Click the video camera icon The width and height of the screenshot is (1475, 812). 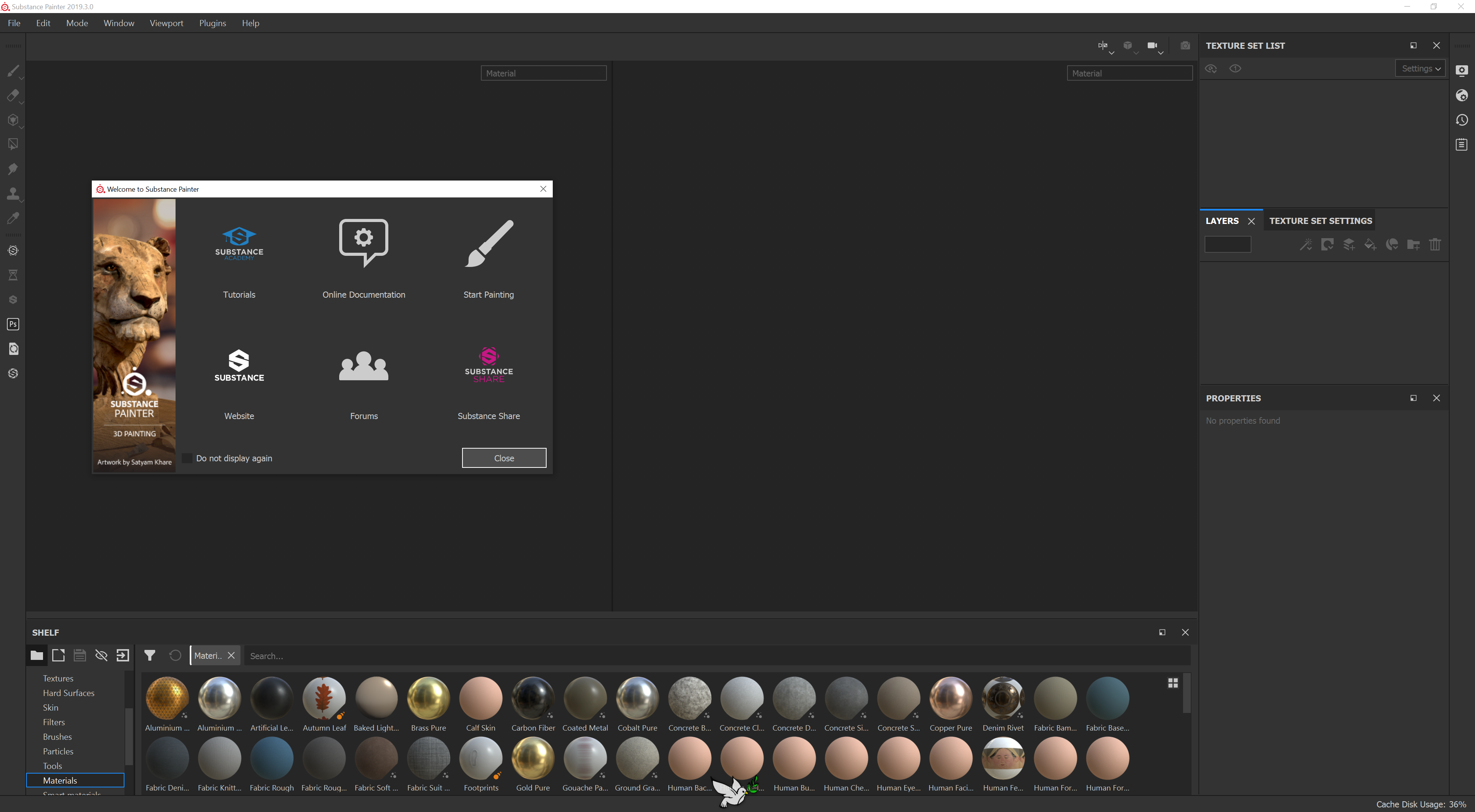[x=1152, y=45]
